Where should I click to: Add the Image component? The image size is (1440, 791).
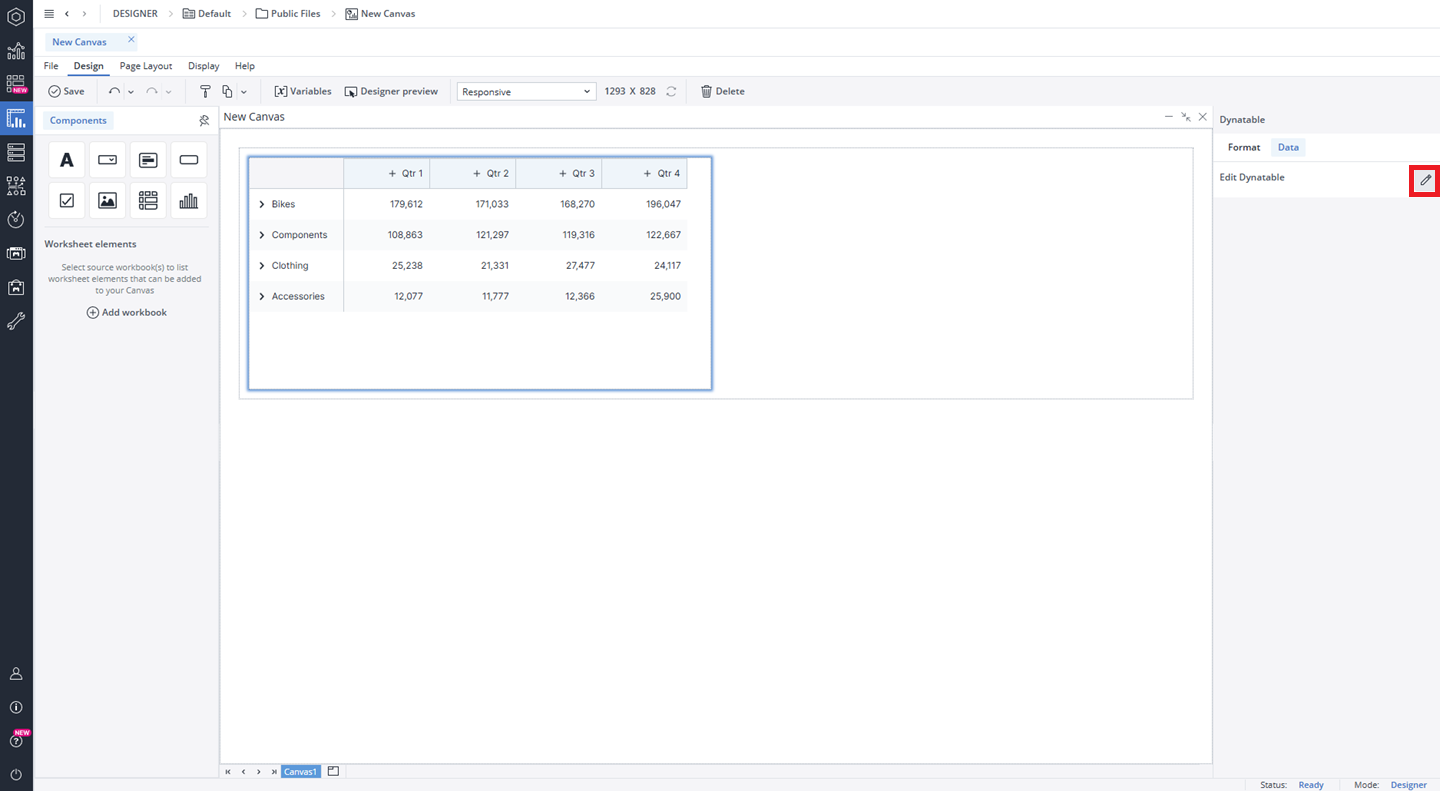point(107,201)
